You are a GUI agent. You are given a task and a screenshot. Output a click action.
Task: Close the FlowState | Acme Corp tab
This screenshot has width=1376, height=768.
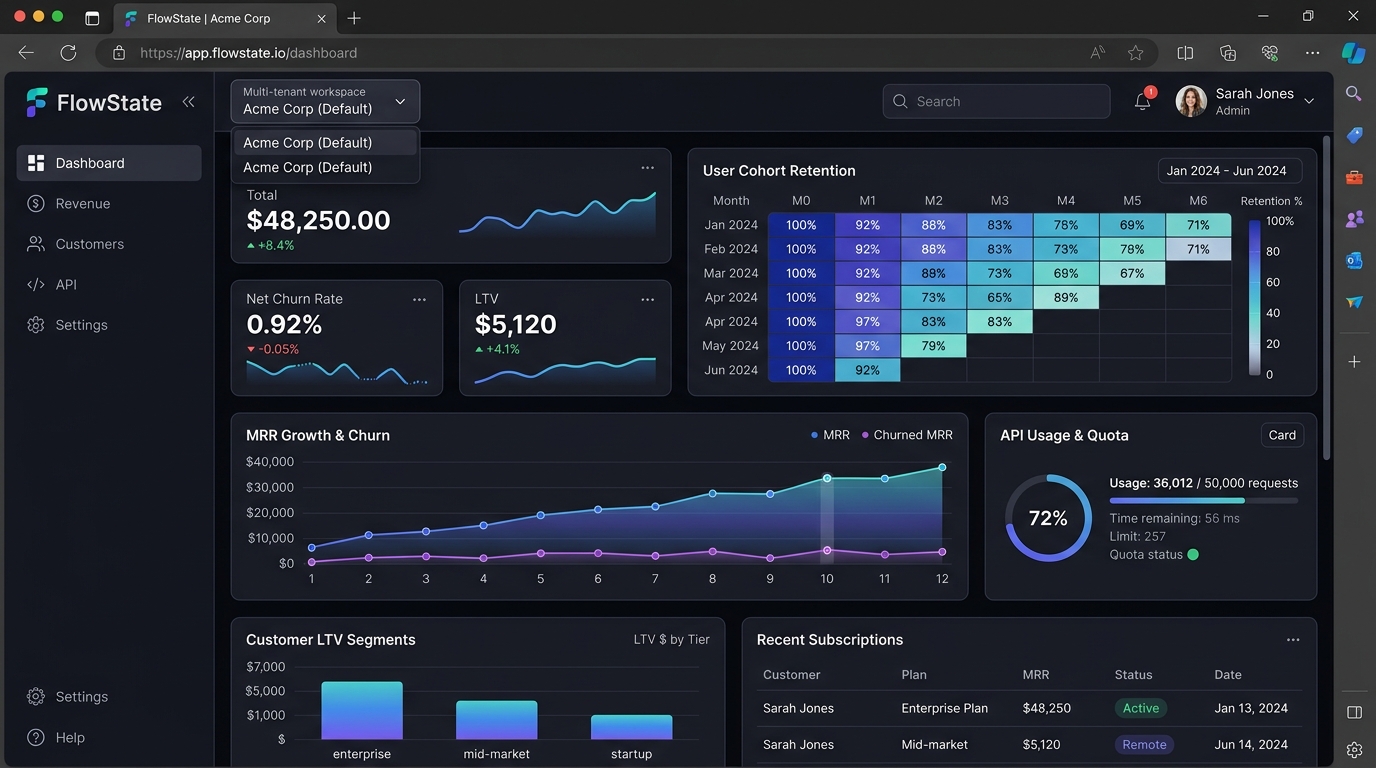322,18
